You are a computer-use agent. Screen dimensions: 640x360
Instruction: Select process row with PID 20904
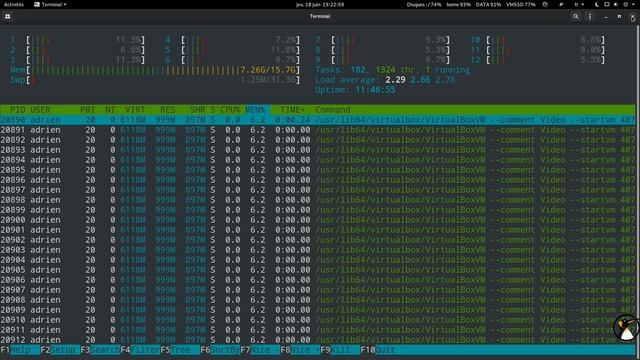318,260
